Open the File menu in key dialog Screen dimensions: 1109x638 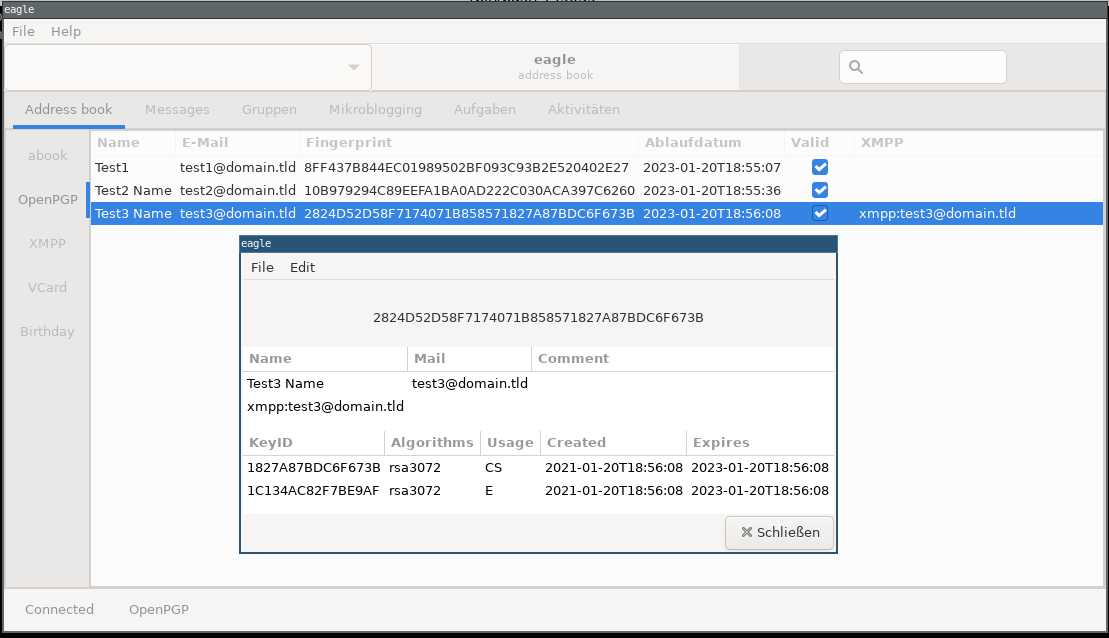(262, 267)
